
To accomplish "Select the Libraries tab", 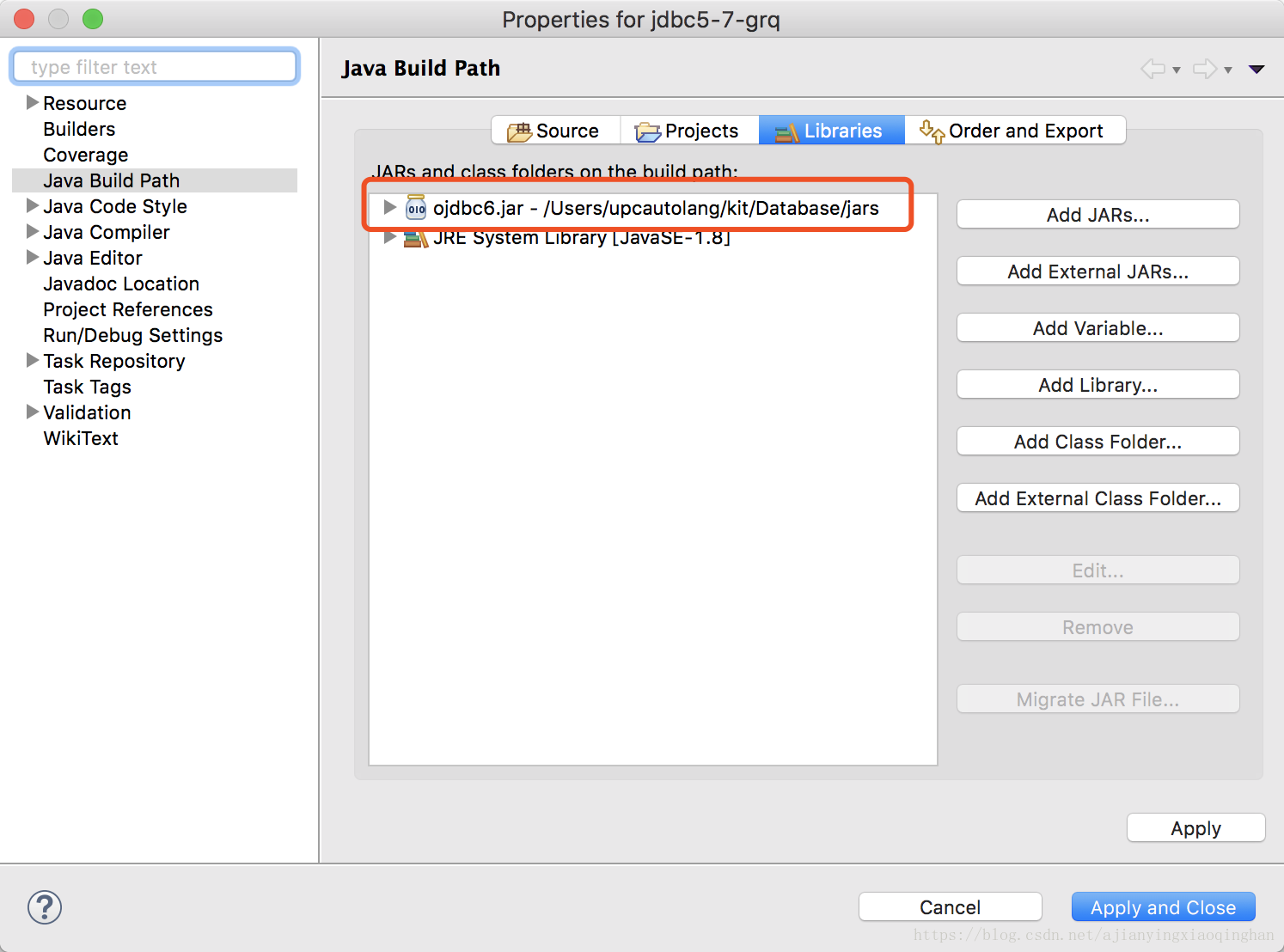I will [x=831, y=131].
